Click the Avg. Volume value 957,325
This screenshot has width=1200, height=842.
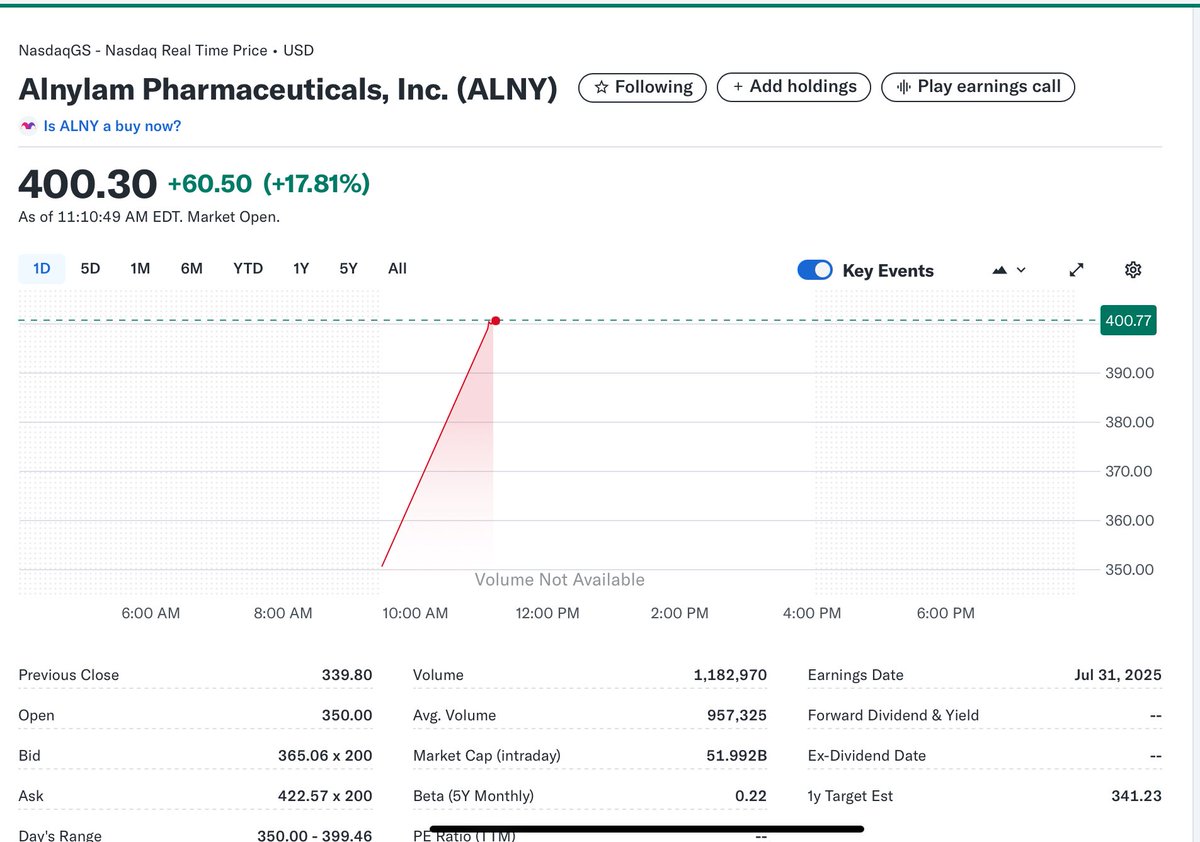[737, 715]
